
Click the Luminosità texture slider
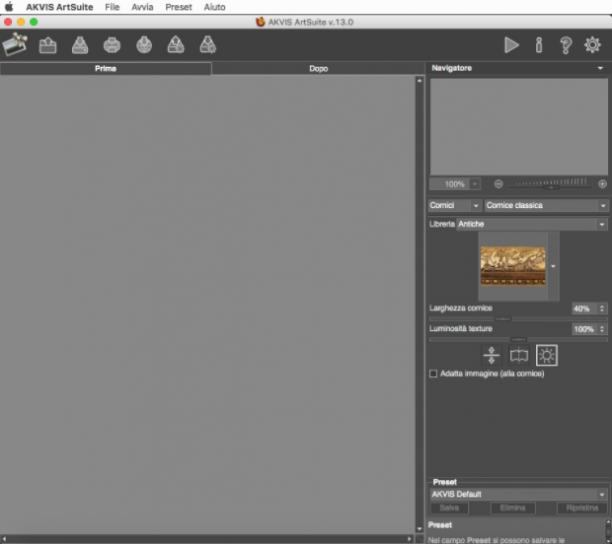click(x=518, y=340)
